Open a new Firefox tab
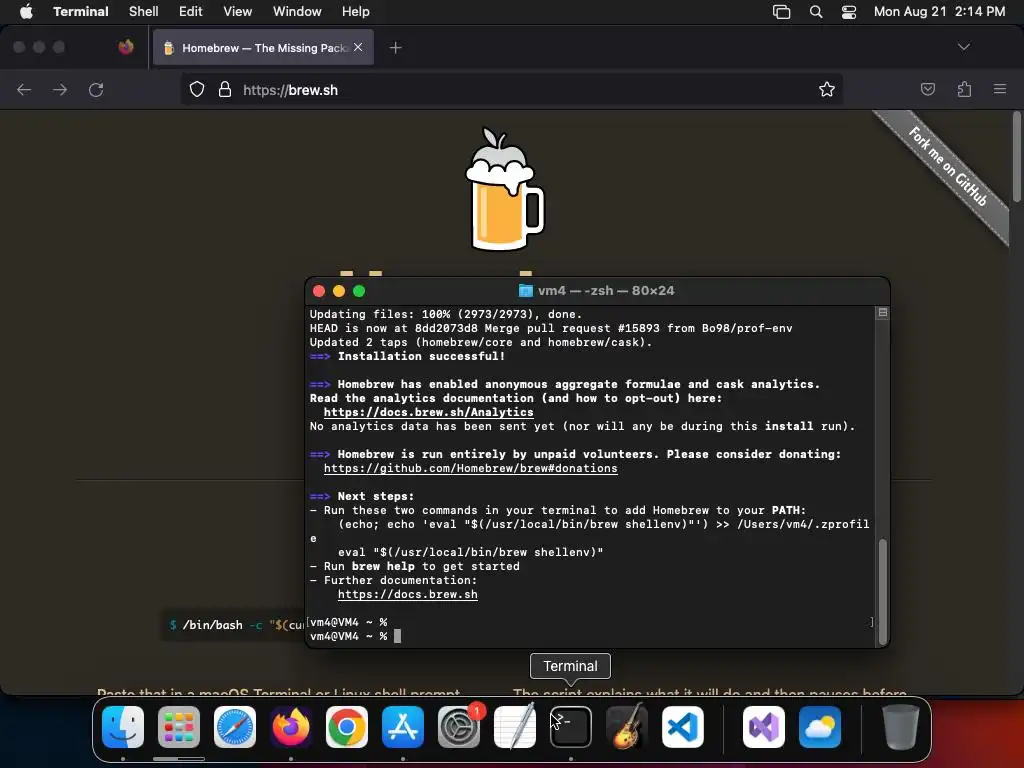 396,48
